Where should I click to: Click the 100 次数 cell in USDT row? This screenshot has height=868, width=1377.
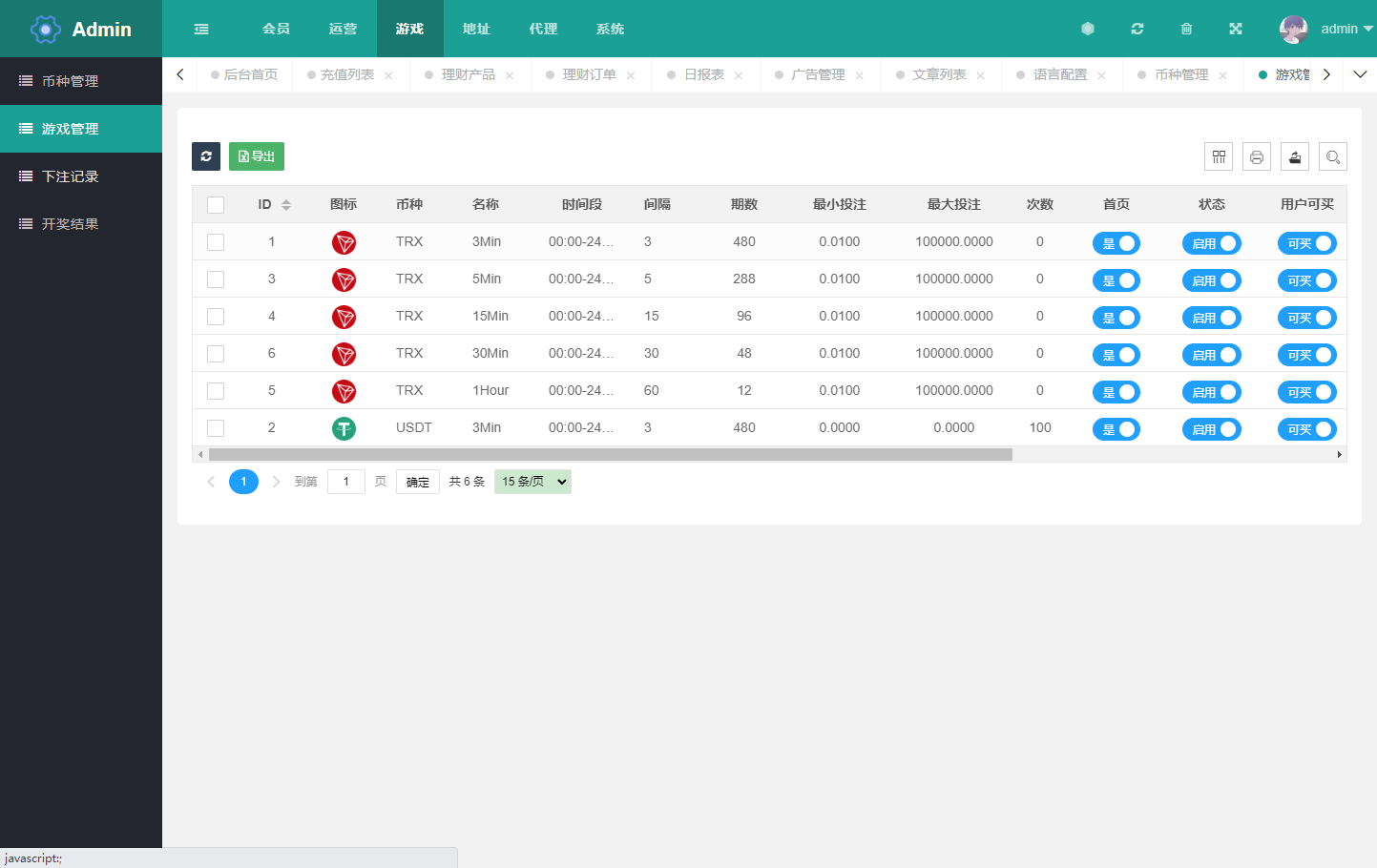1040,428
